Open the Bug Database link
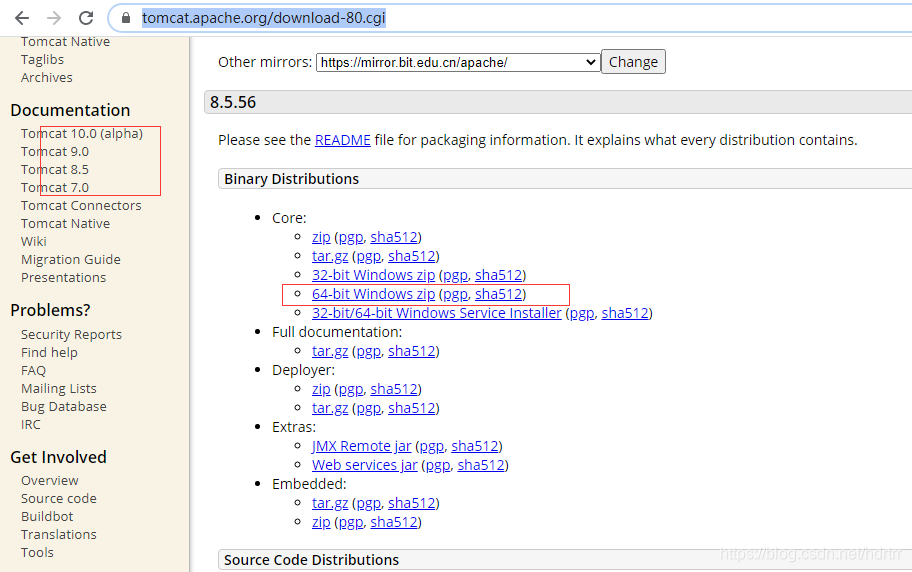912x572 pixels. [63, 407]
